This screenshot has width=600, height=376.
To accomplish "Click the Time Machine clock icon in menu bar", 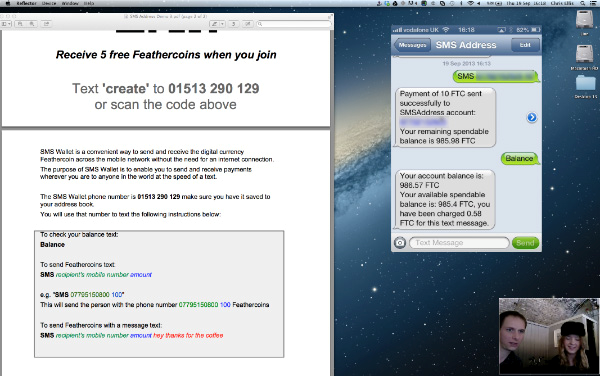I will (x=452, y=3).
